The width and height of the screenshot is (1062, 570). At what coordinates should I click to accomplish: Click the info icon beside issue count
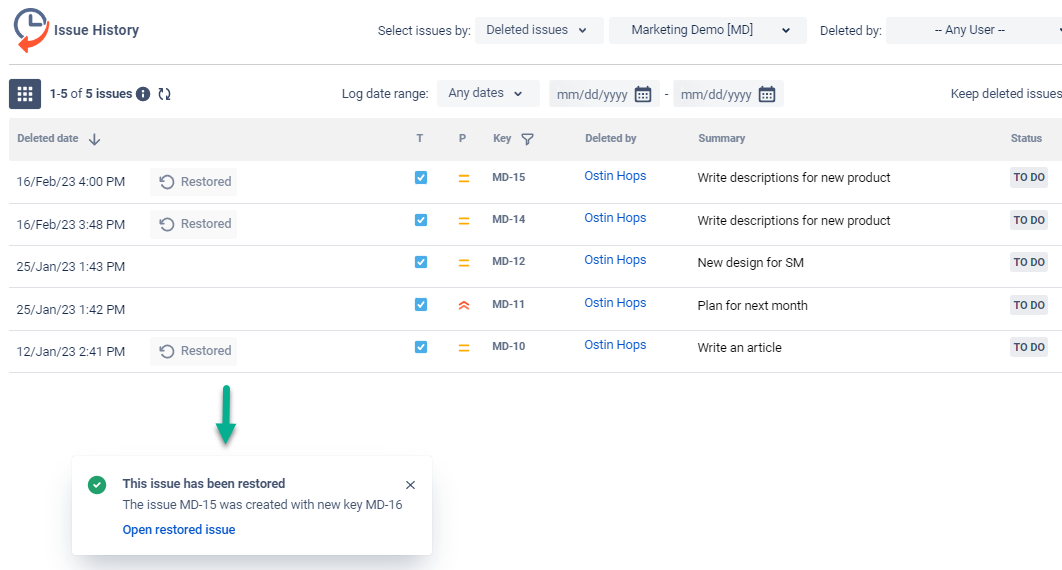(143, 94)
